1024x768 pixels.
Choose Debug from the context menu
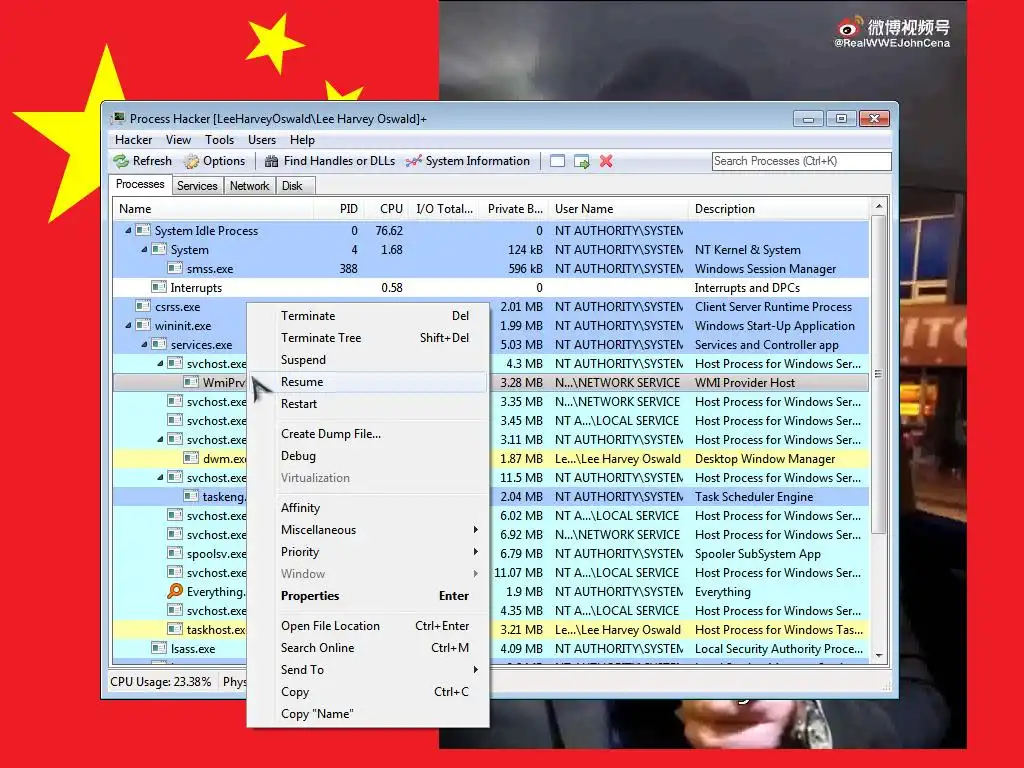click(368, 456)
